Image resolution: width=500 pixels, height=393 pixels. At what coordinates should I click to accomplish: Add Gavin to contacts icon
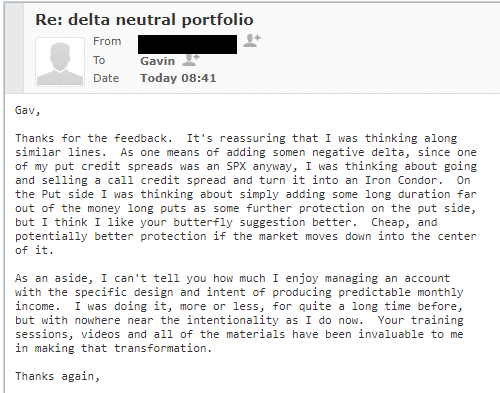coord(191,60)
